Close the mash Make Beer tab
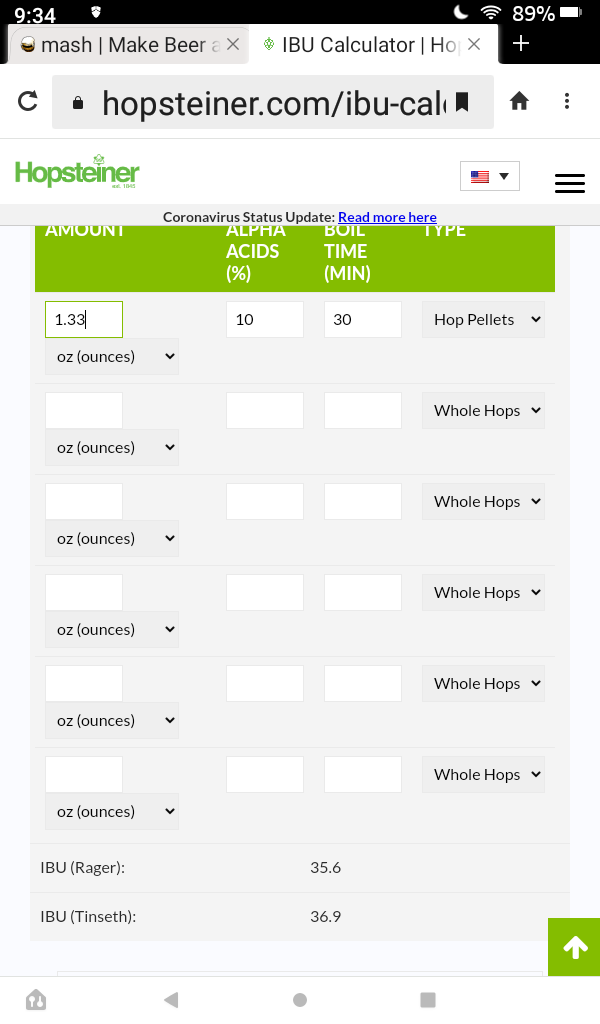The height and width of the screenshot is (1024, 600). pyautogui.click(x=233, y=44)
